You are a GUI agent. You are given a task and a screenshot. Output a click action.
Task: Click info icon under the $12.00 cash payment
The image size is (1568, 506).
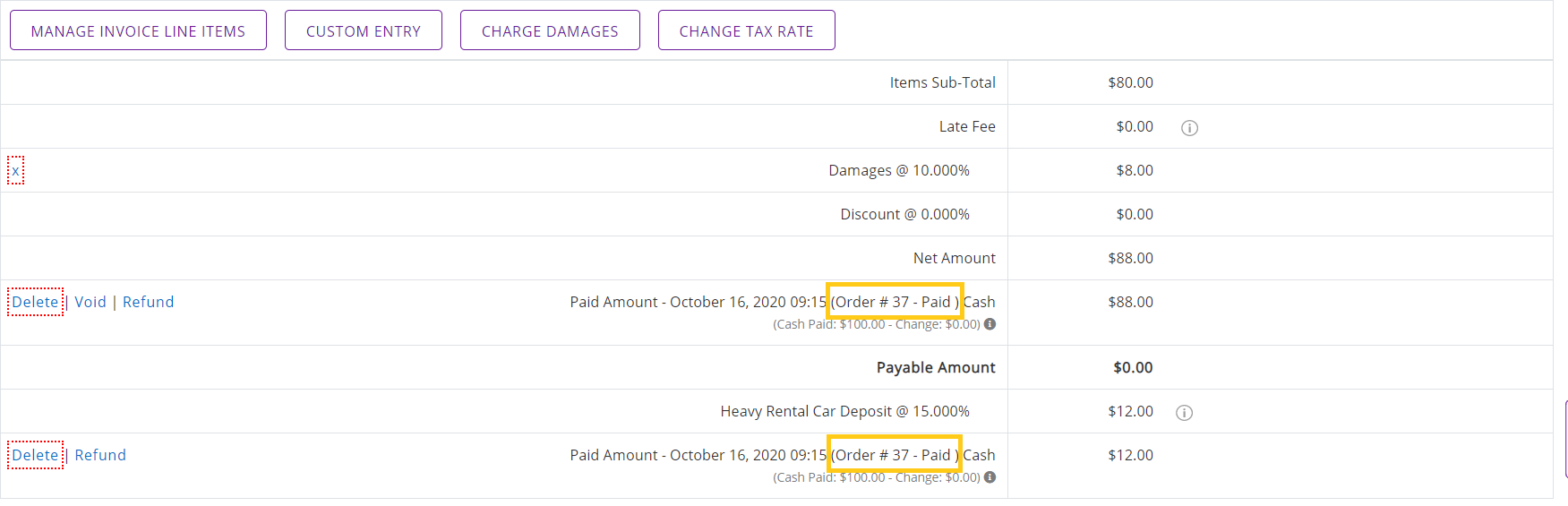point(990,477)
